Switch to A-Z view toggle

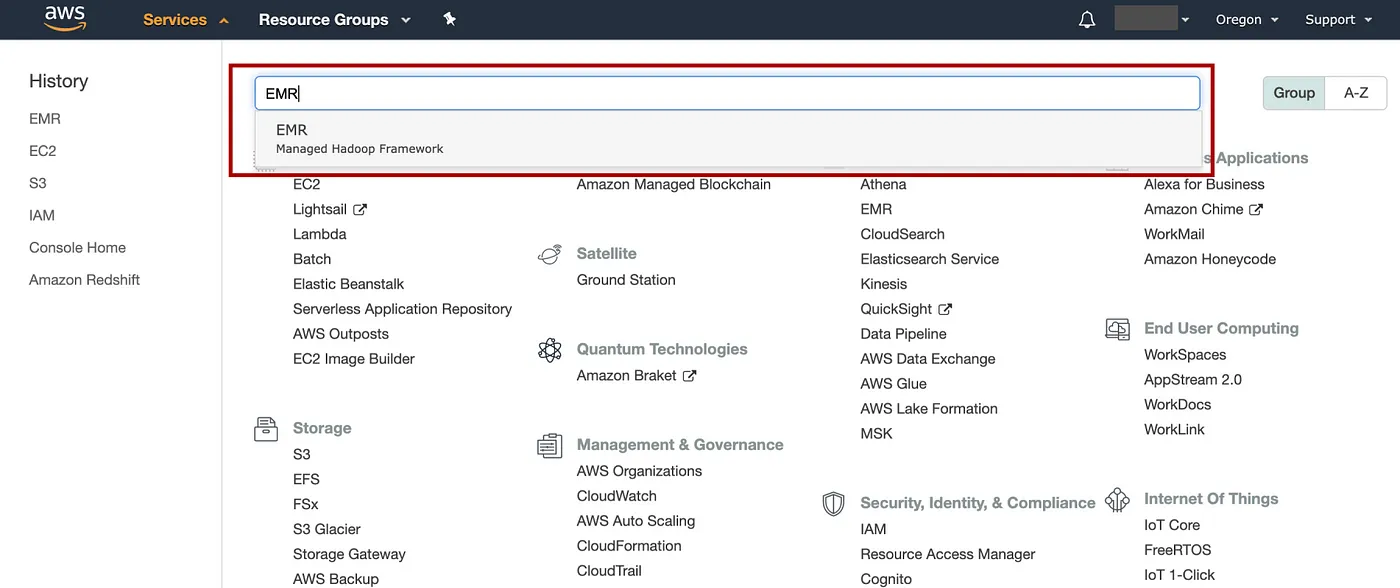[x=1356, y=93]
